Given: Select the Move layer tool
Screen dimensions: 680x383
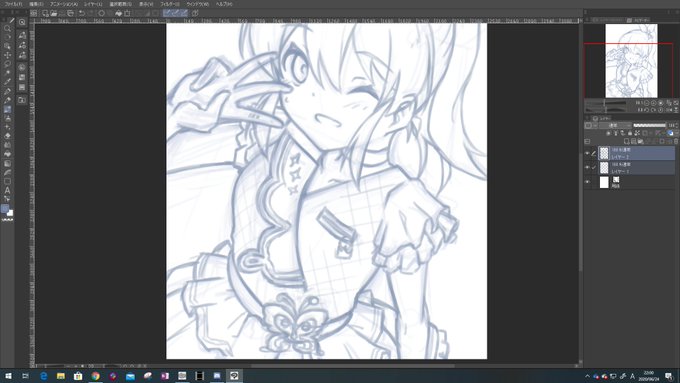Looking at the screenshot, I should (7, 55).
